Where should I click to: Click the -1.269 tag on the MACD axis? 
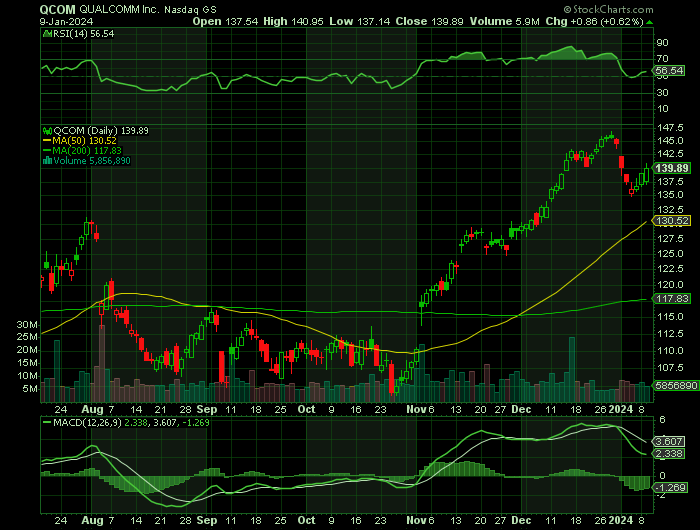669,488
